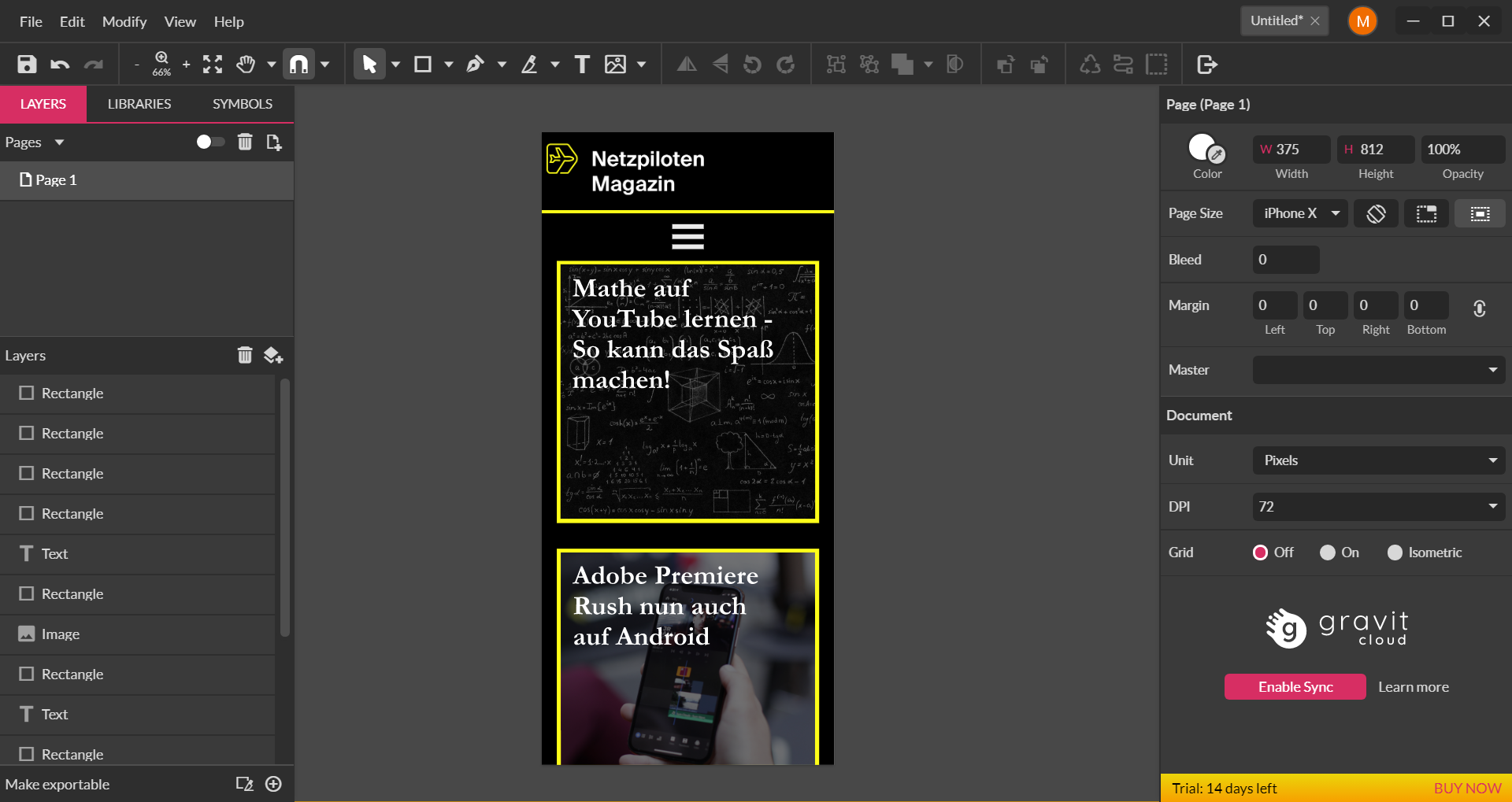The image size is (1512, 802).
Task: Open the Edit menu
Action: [72, 21]
